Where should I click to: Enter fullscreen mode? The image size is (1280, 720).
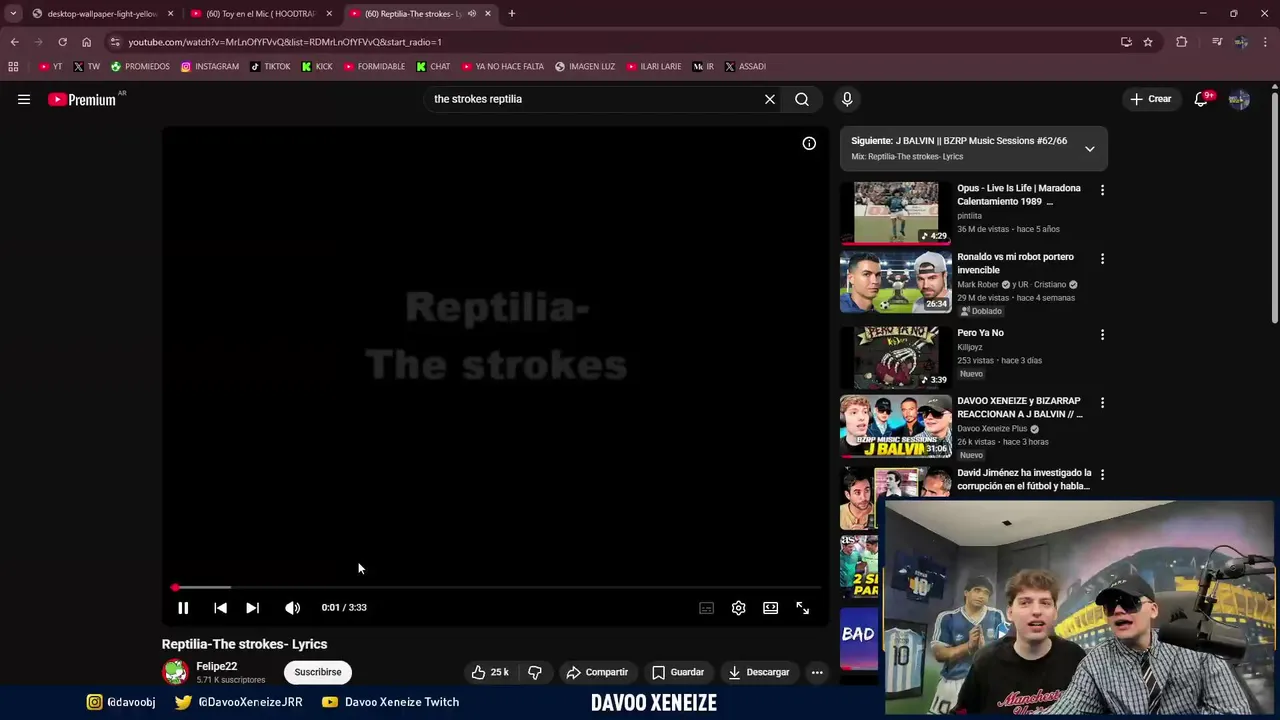802,607
